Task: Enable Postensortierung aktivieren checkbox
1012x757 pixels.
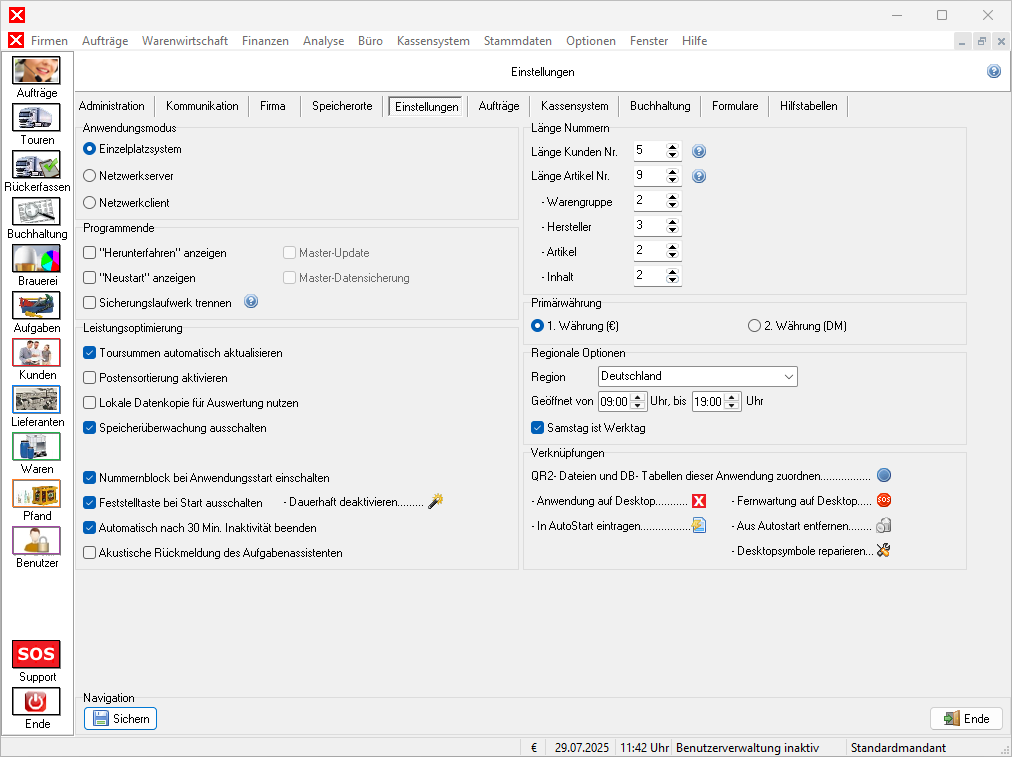Action: pos(90,378)
